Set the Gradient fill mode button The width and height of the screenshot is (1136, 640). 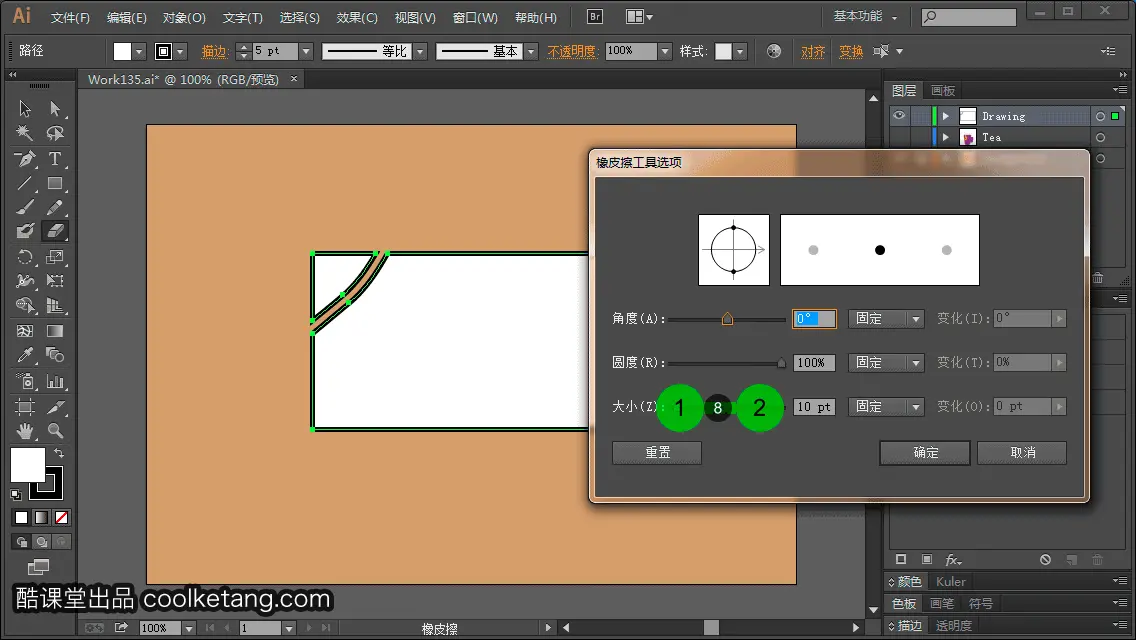pyautogui.click(x=41, y=518)
